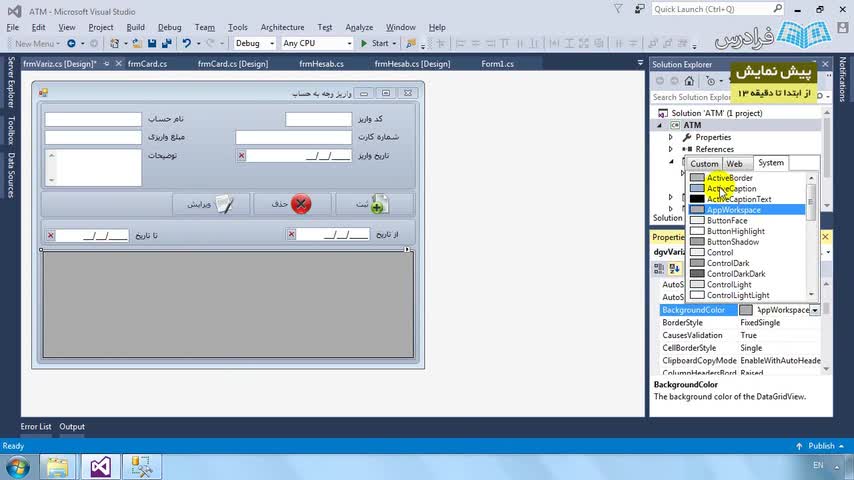Image resolution: width=854 pixels, height=480 pixels.
Task: Click the Save icon in the toolbar
Action: pos(152,43)
